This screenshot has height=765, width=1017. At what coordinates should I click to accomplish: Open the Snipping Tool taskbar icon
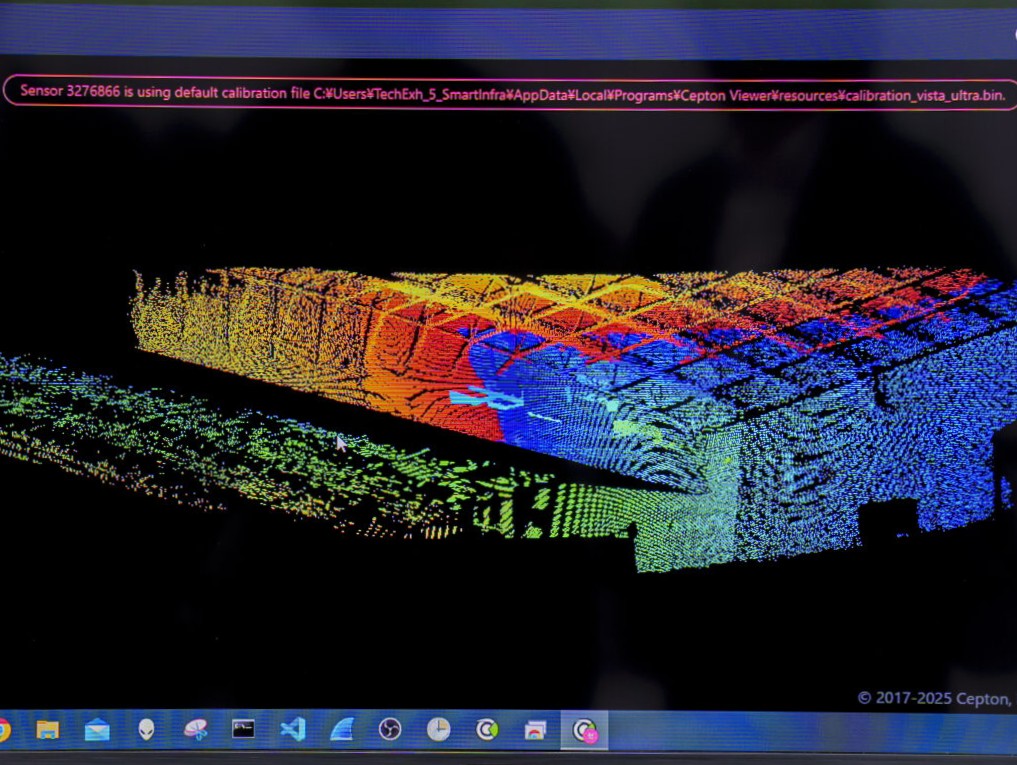tap(196, 730)
